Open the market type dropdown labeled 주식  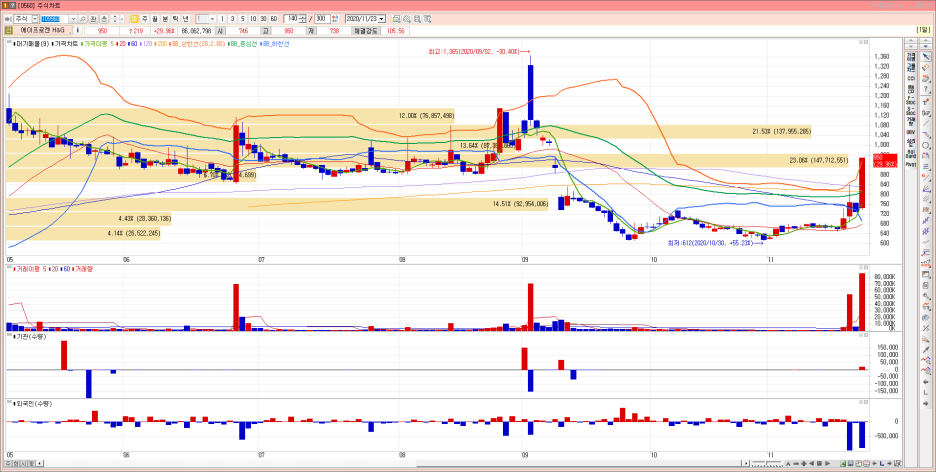(35, 18)
